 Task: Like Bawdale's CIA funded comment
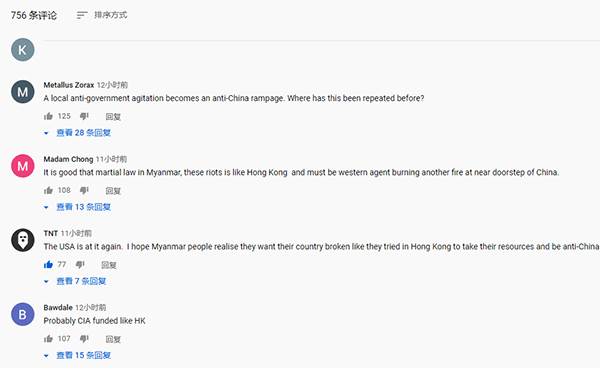pos(48,339)
